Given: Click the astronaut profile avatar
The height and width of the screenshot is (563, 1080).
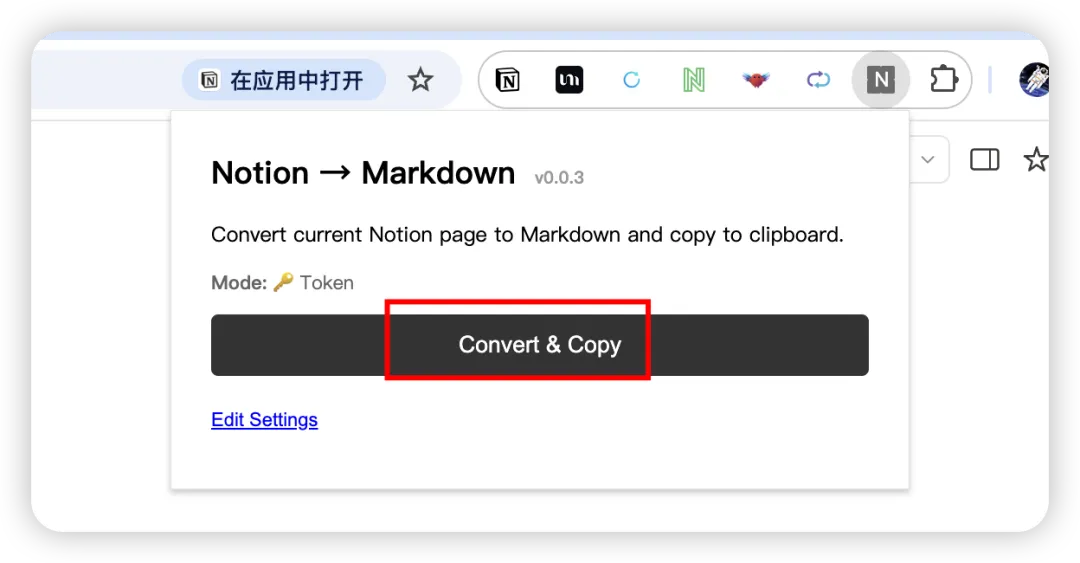Looking at the screenshot, I should tap(1034, 79).
